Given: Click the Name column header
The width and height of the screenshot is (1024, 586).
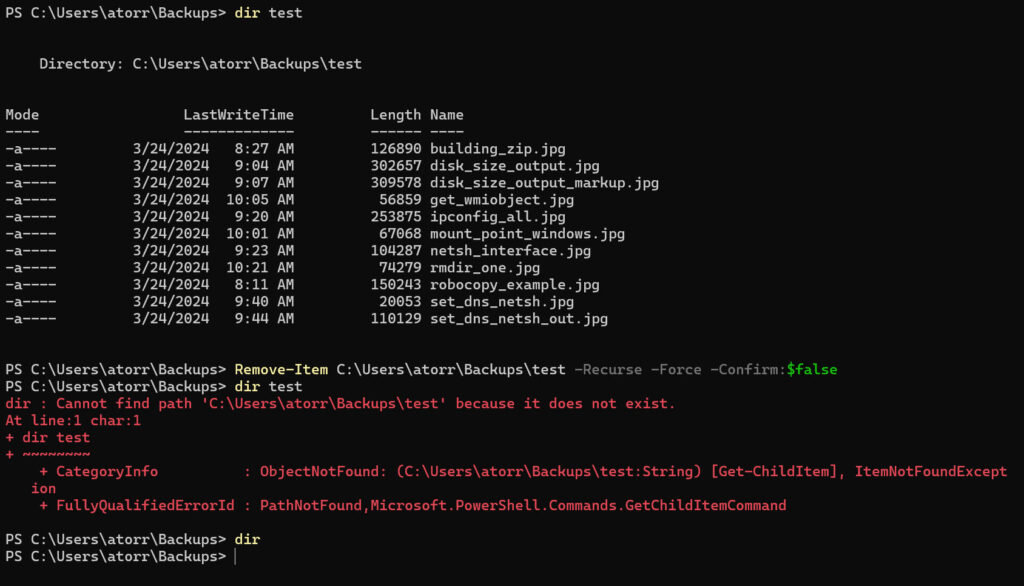Looking at the screenshot, I should point(447,115).
